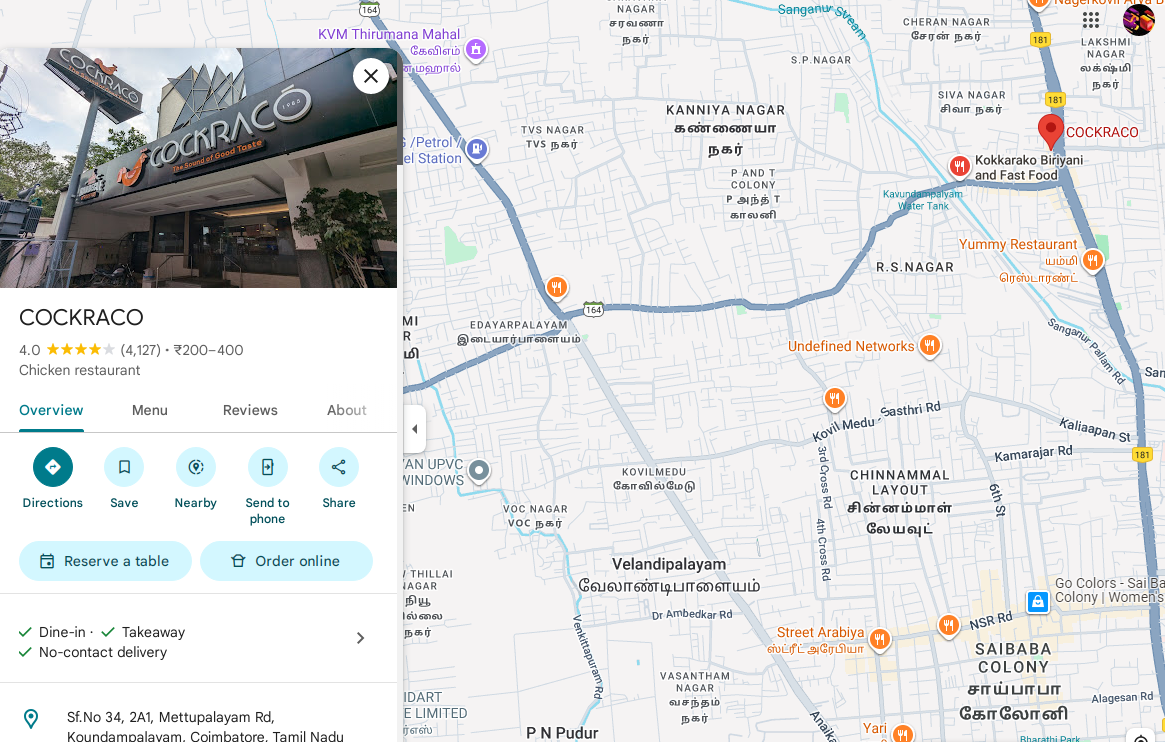
Task: Close the COCKRACO place panel
Action: click(371, 76)
